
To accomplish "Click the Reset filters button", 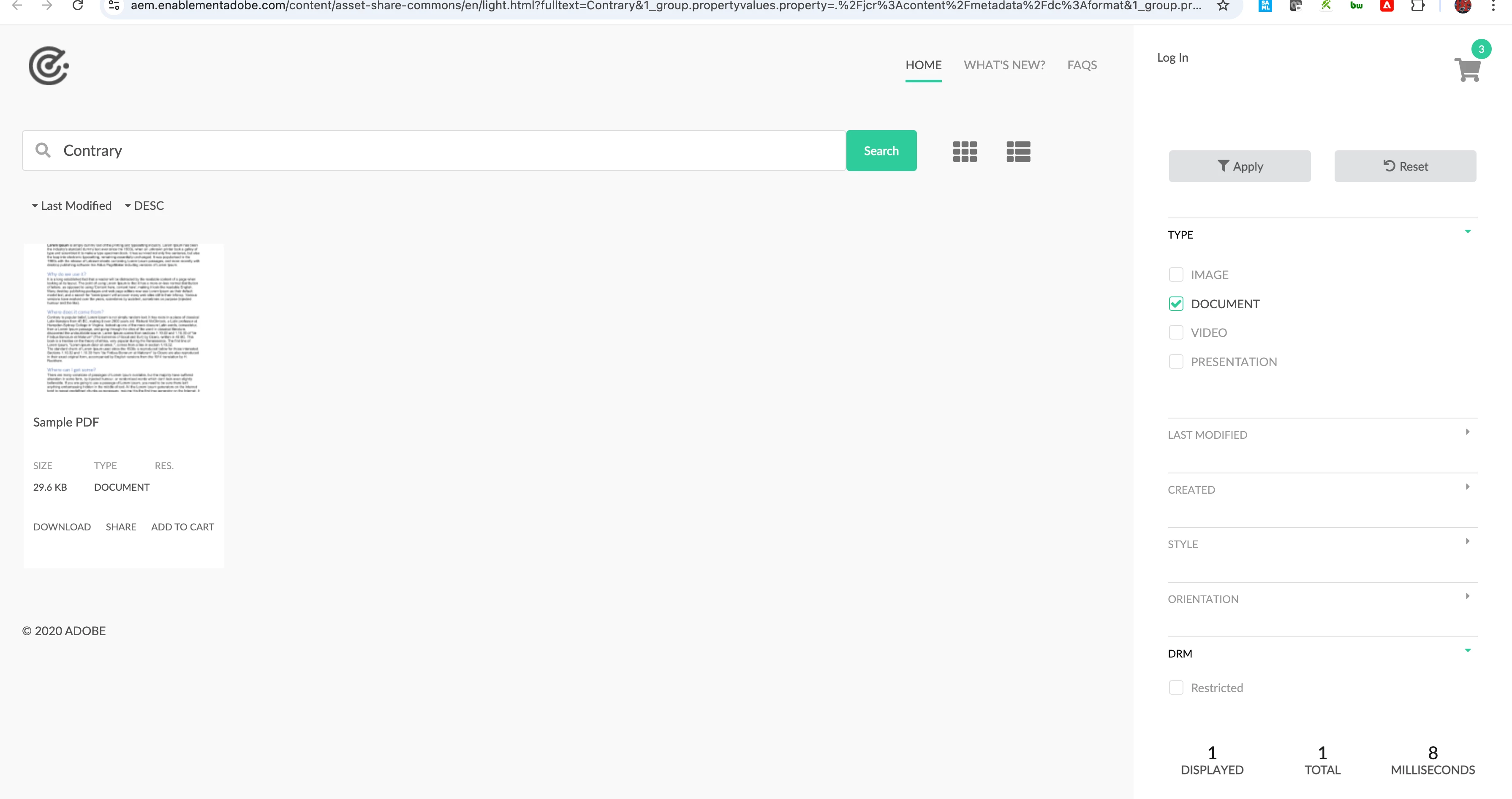I will (x=1405, y=166).
